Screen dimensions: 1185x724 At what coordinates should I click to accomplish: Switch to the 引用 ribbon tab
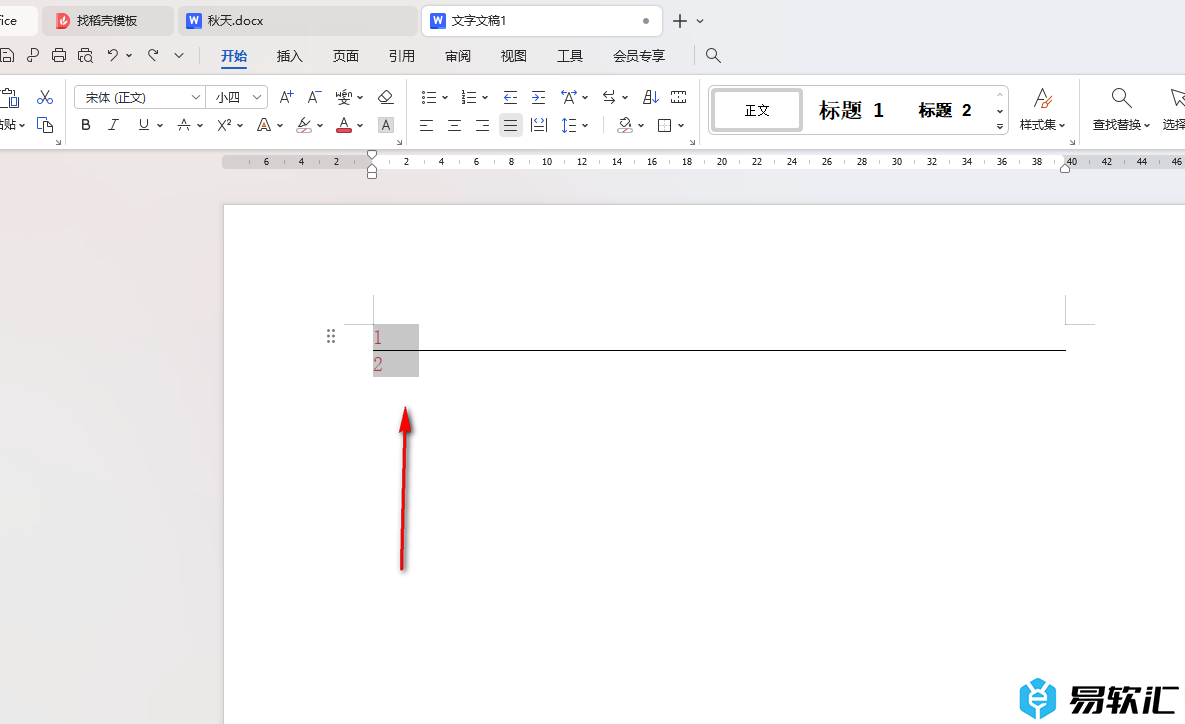pyautogui.click(x=401, y=56)
